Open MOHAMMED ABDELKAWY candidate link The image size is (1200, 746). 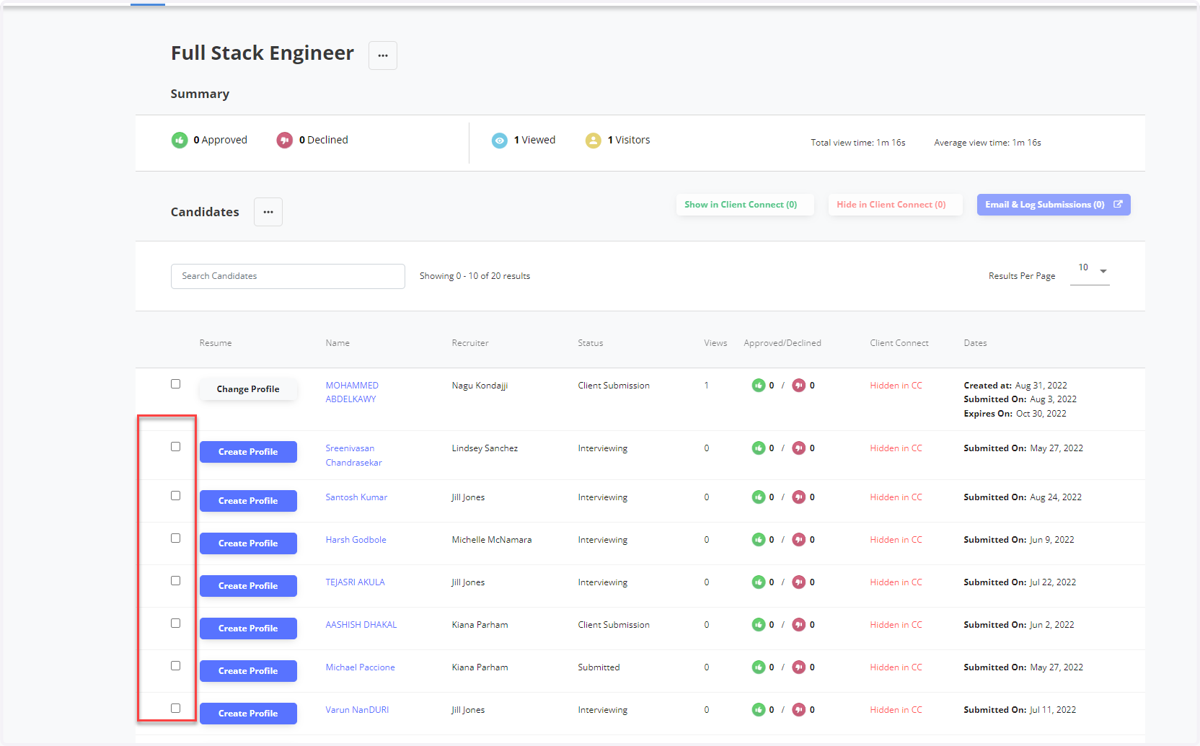[x=352, y=392]
